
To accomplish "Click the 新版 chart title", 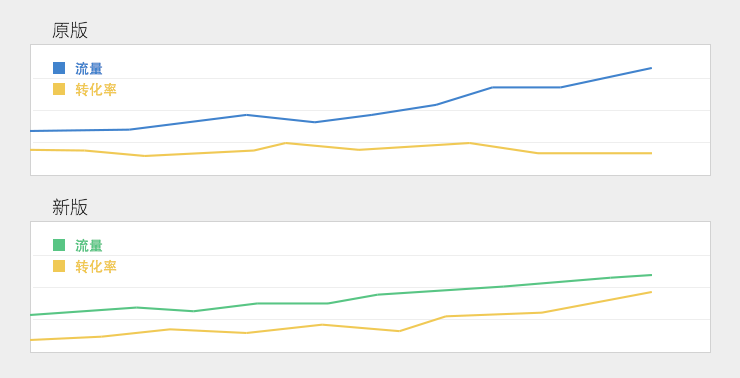I will (x=70, y=207).
